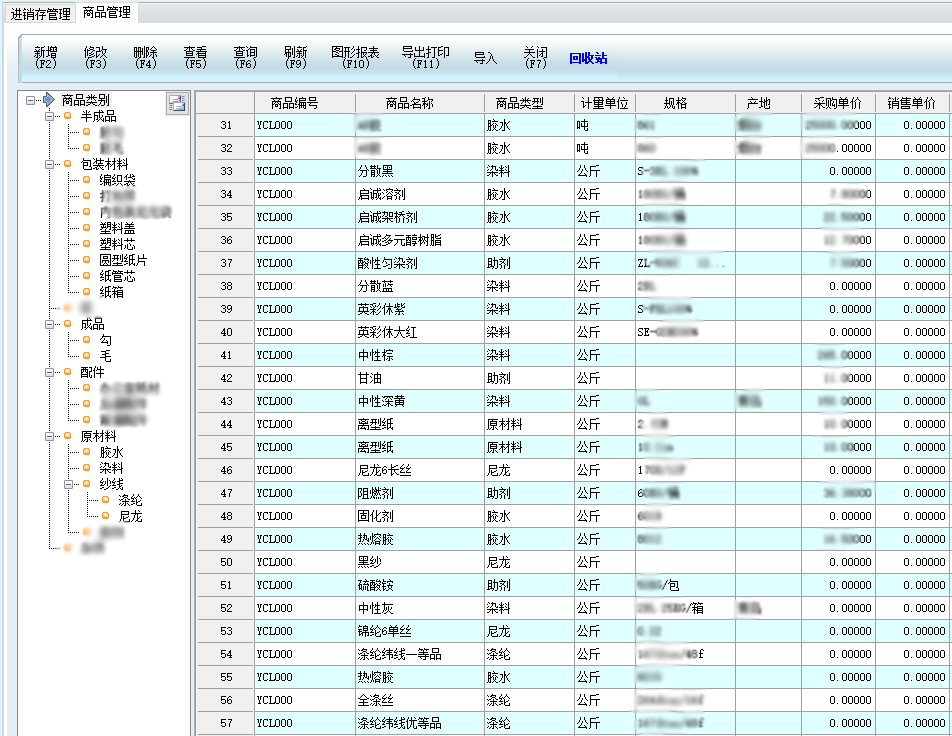Switch to the 进销存管理 tab
This screenshot has height=736, width=952.
tap(40, 14)
